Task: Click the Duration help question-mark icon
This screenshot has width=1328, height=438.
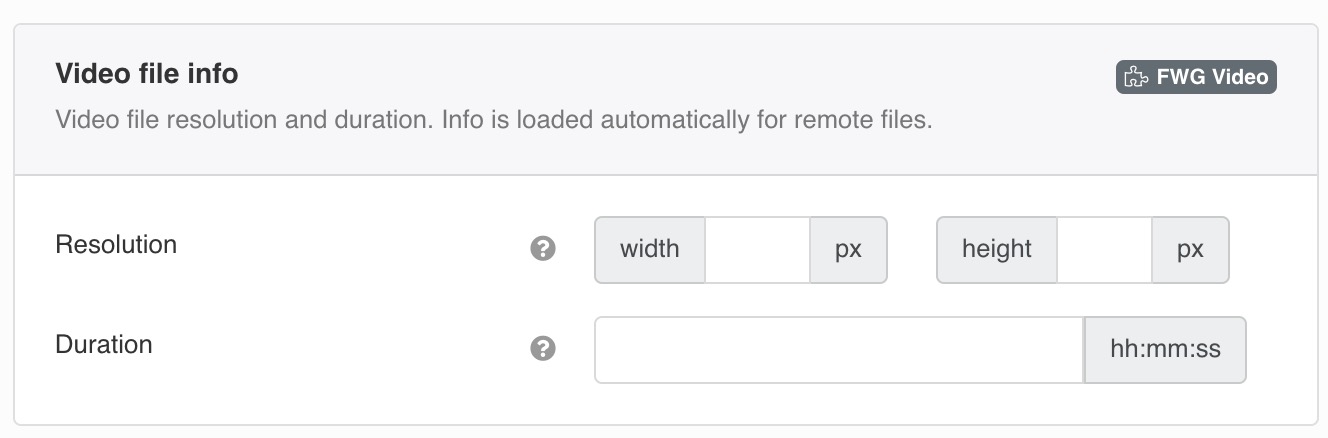Action: tap(542, 349)
